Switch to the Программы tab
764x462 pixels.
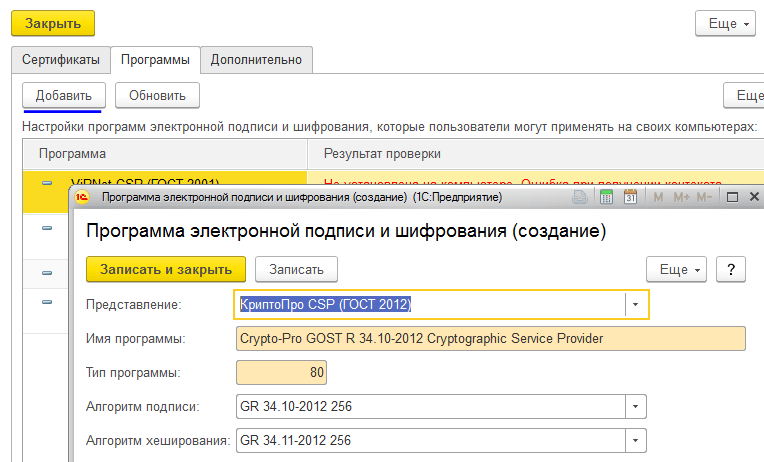pos(155,60)
